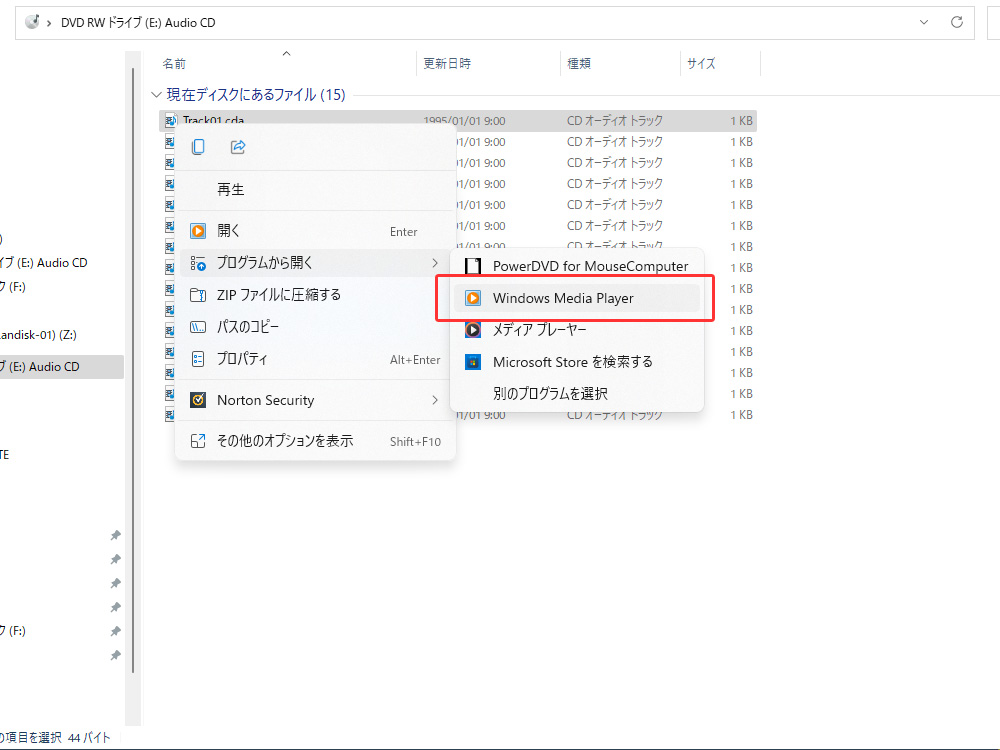This screenshot has width=1000, height=750.
Task: Click the パスのコピー path icon
Action: [198, 327]
